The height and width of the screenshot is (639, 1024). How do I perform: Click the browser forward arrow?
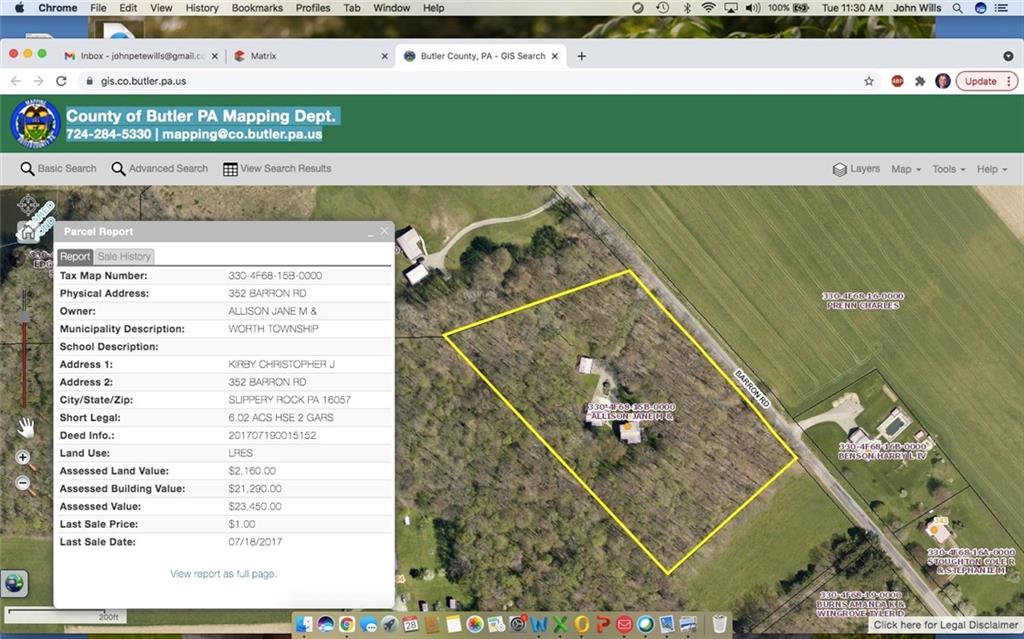39,81
